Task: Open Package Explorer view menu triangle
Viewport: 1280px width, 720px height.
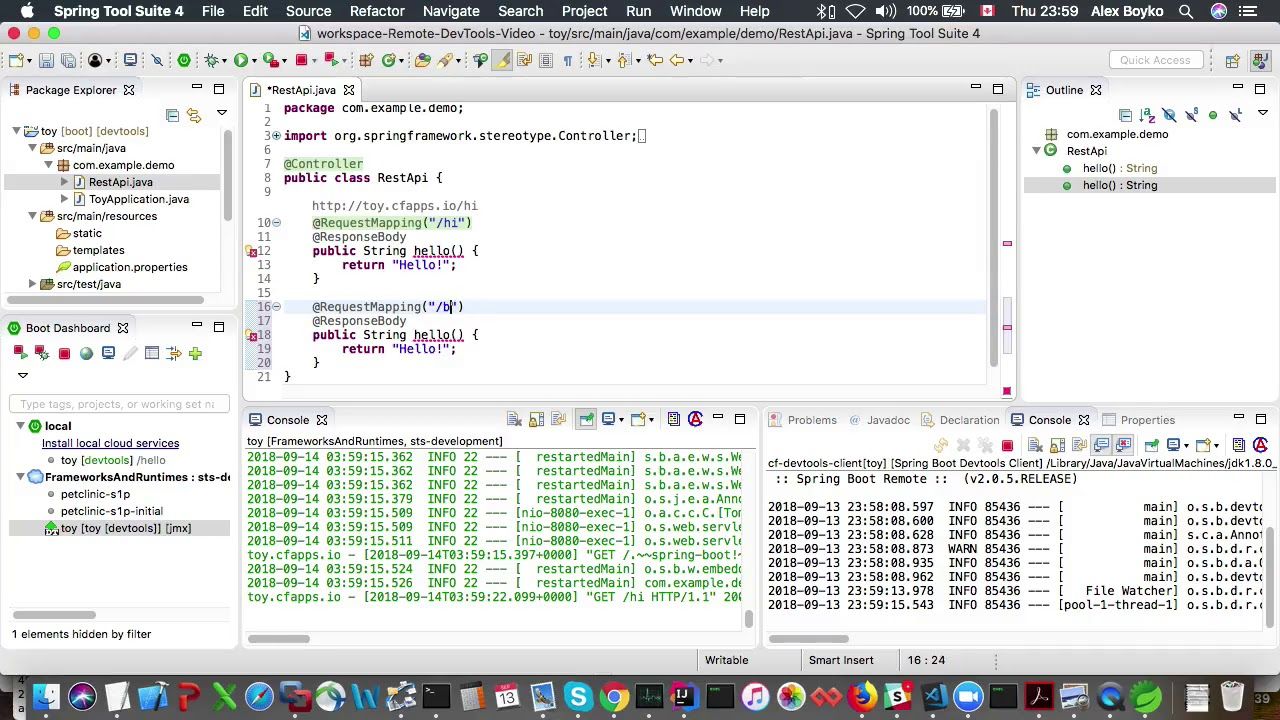Action: pos(221,114)
